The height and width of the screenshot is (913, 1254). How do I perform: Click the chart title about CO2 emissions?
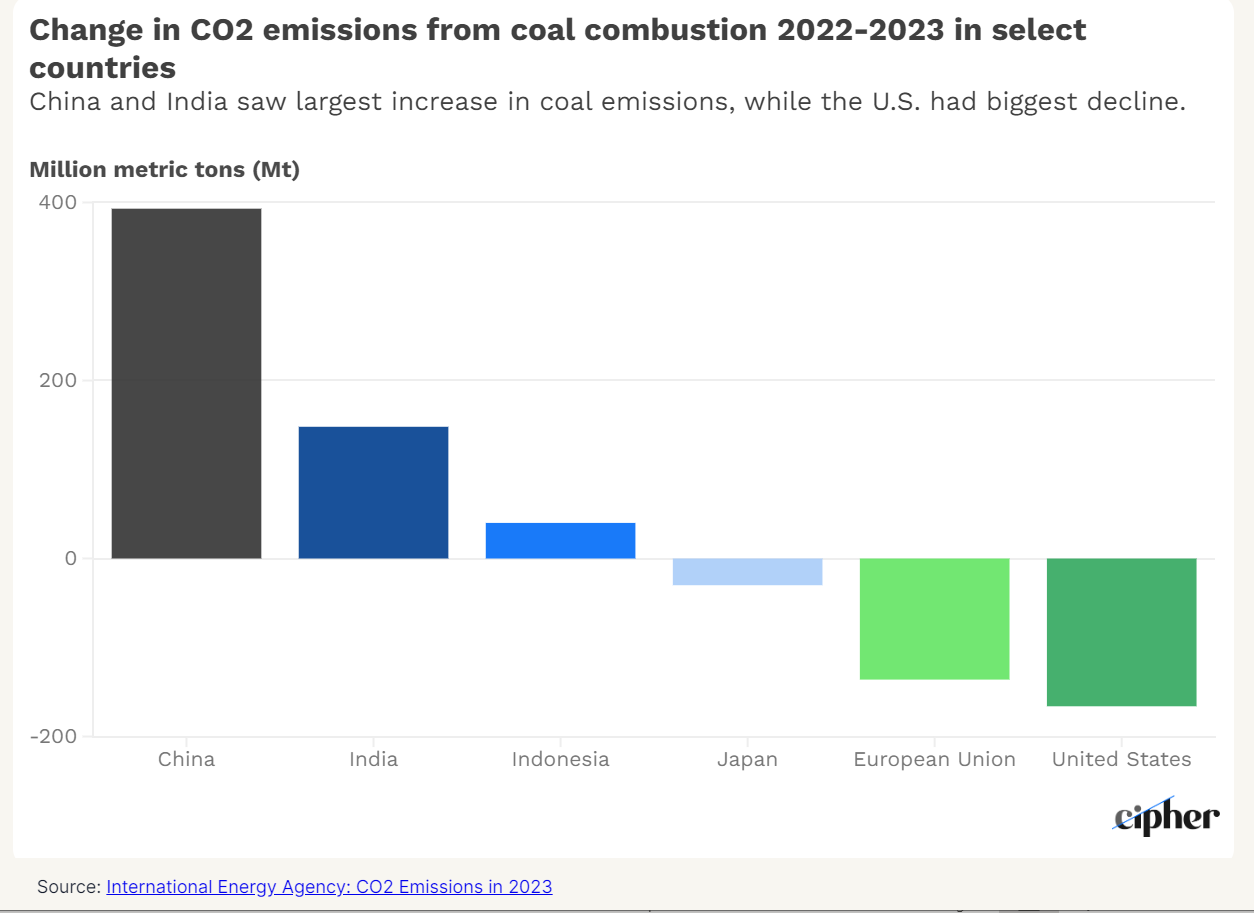pos(557,48)
